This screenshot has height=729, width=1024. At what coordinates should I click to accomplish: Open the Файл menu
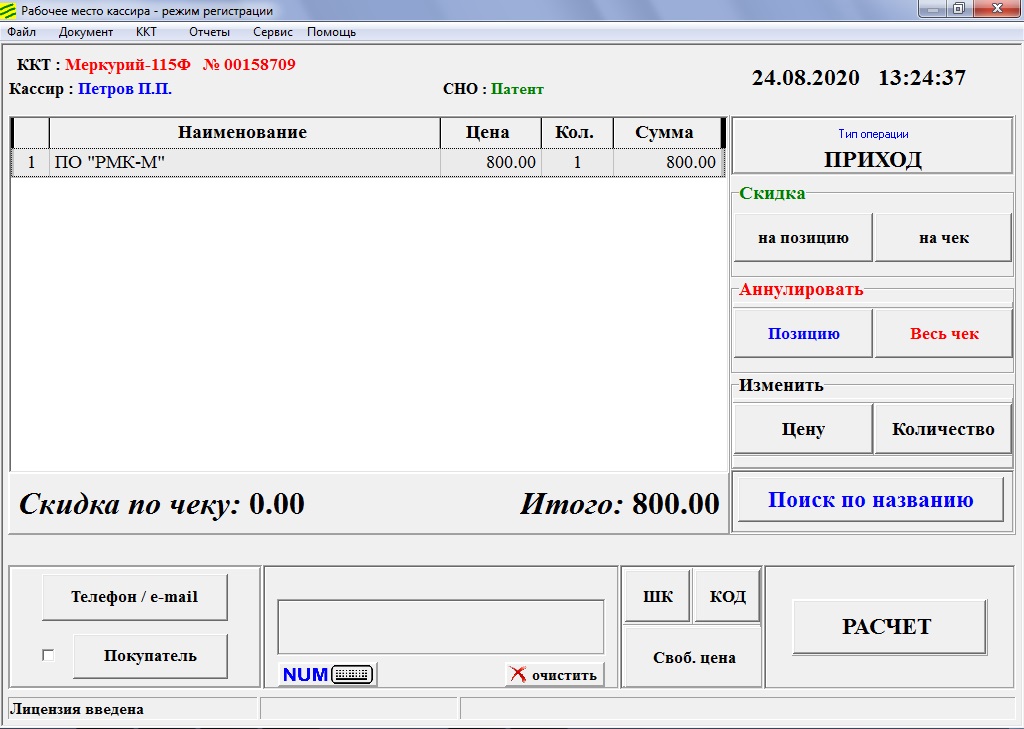[21, 32]
